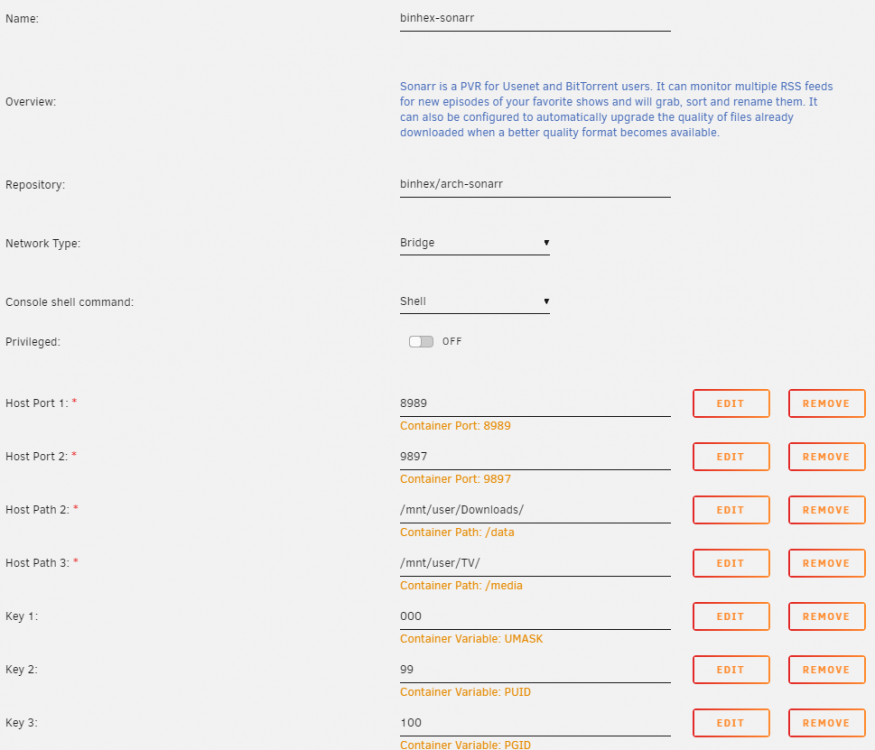Viewport: 875px width, 750px height.
Task: Remove Key 3 PGID variable
Action: coord(826,723)
